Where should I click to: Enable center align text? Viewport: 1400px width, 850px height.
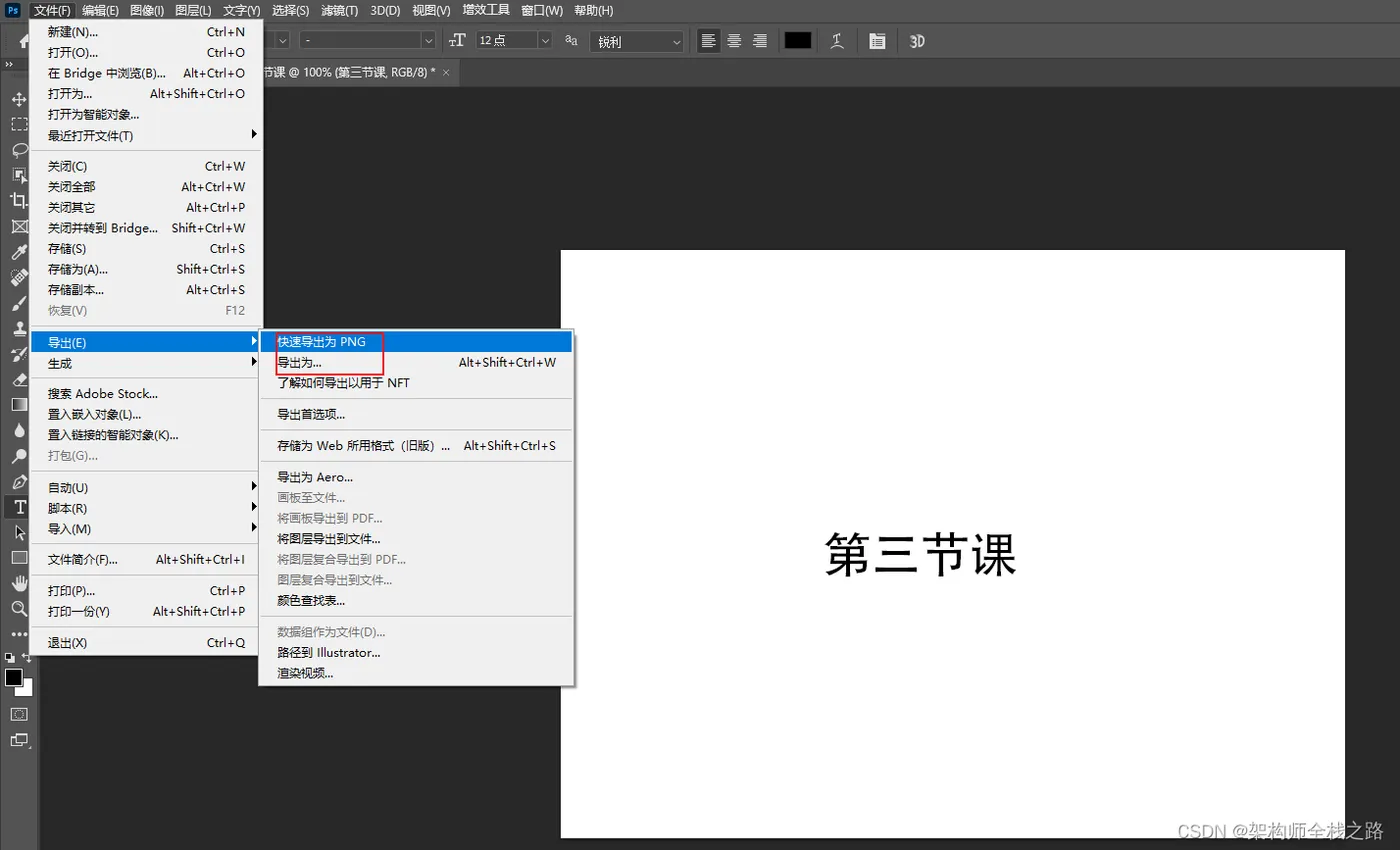tap(734, 41)
